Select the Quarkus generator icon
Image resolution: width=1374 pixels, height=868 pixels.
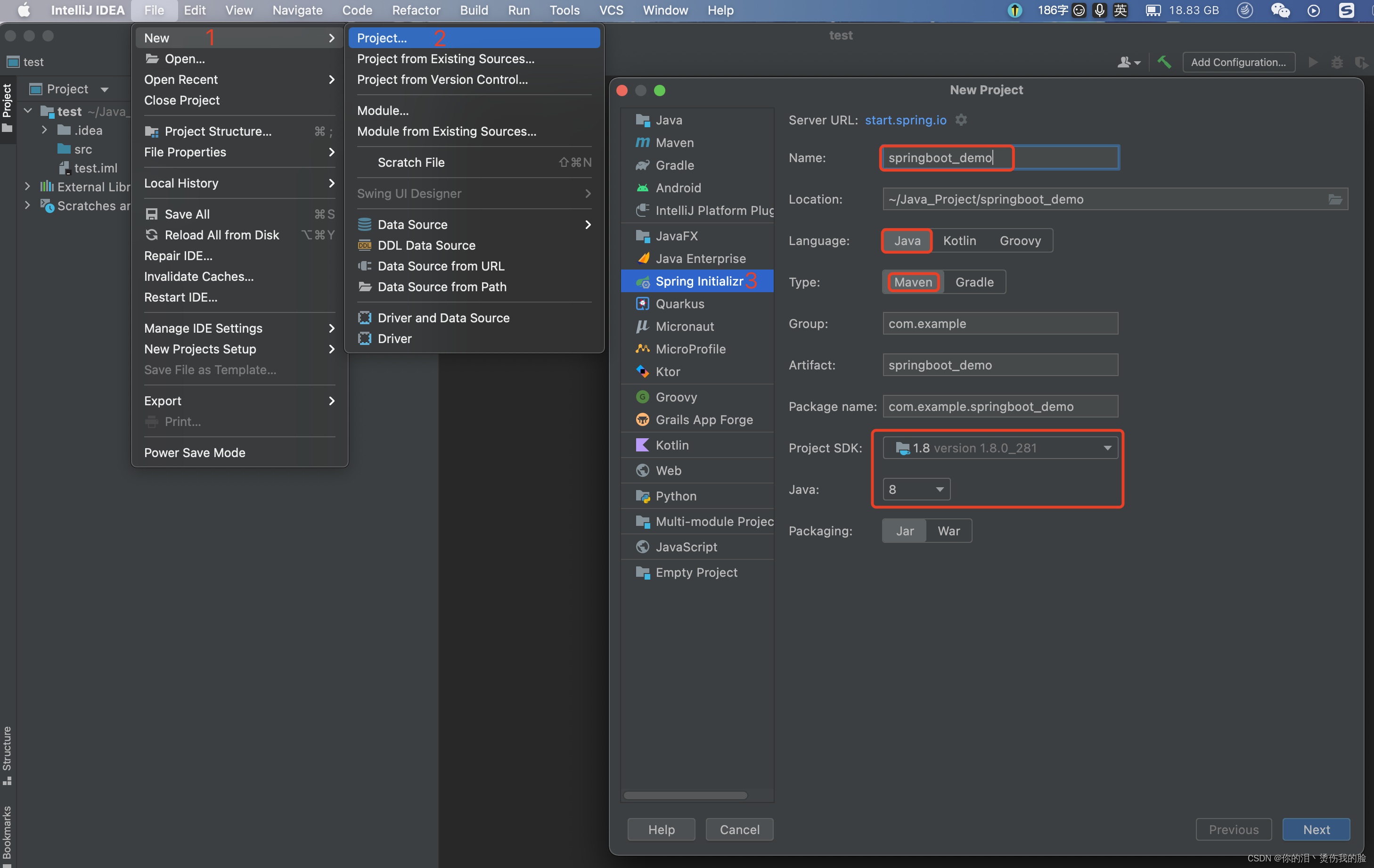click(643, 303)
